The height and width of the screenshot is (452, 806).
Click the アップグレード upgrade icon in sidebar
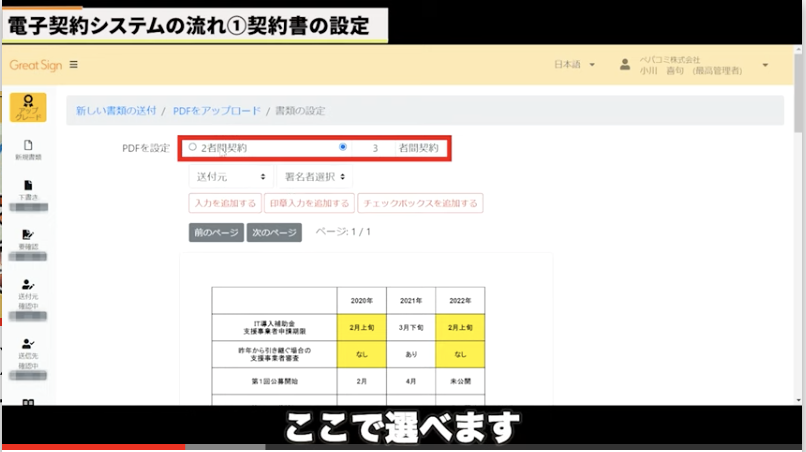coord(28,106)
